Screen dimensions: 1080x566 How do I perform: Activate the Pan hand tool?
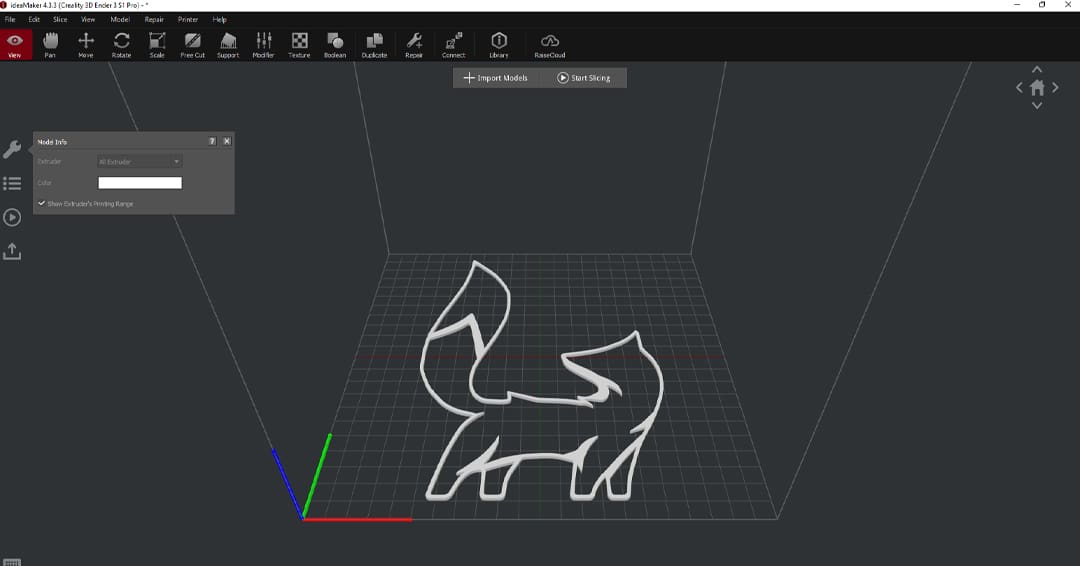click(50, 45)
